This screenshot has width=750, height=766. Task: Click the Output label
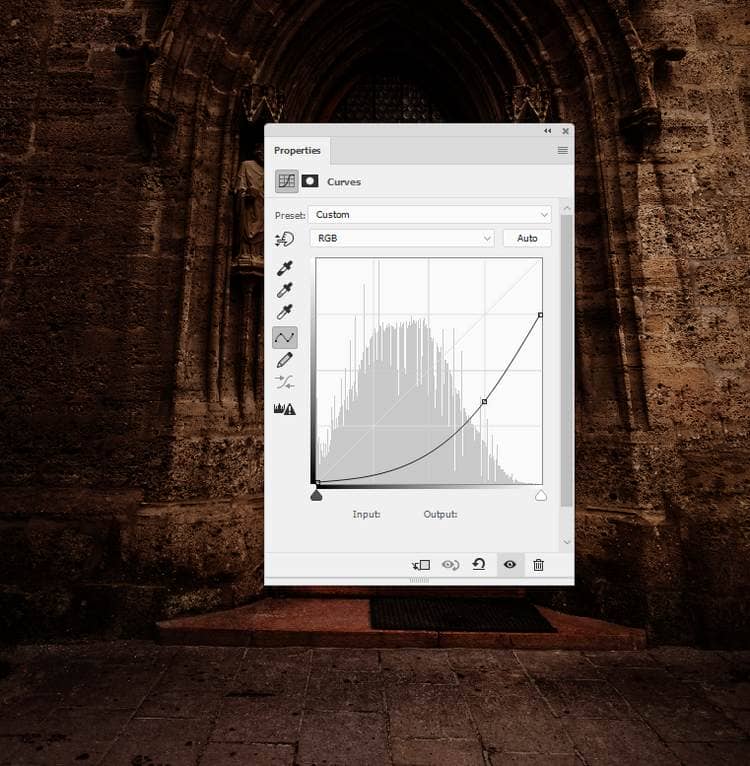point(440,514)
